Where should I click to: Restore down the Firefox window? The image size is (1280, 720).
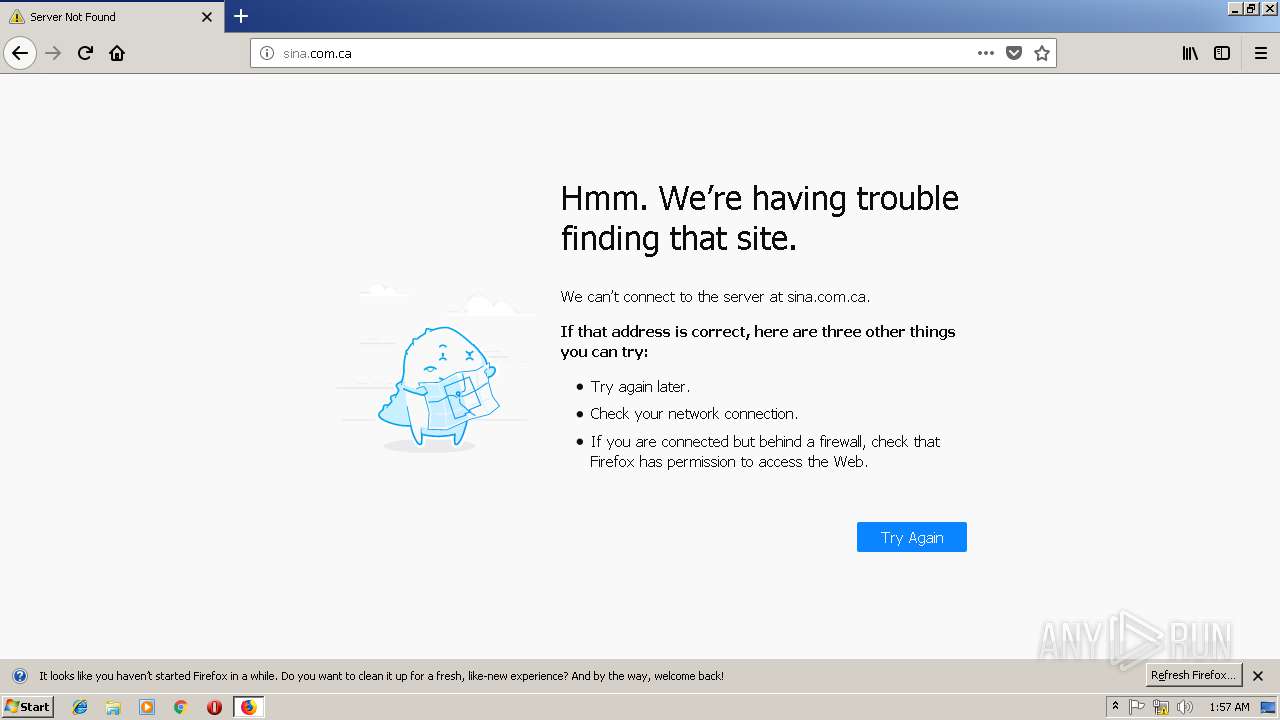click(1252, 8)
